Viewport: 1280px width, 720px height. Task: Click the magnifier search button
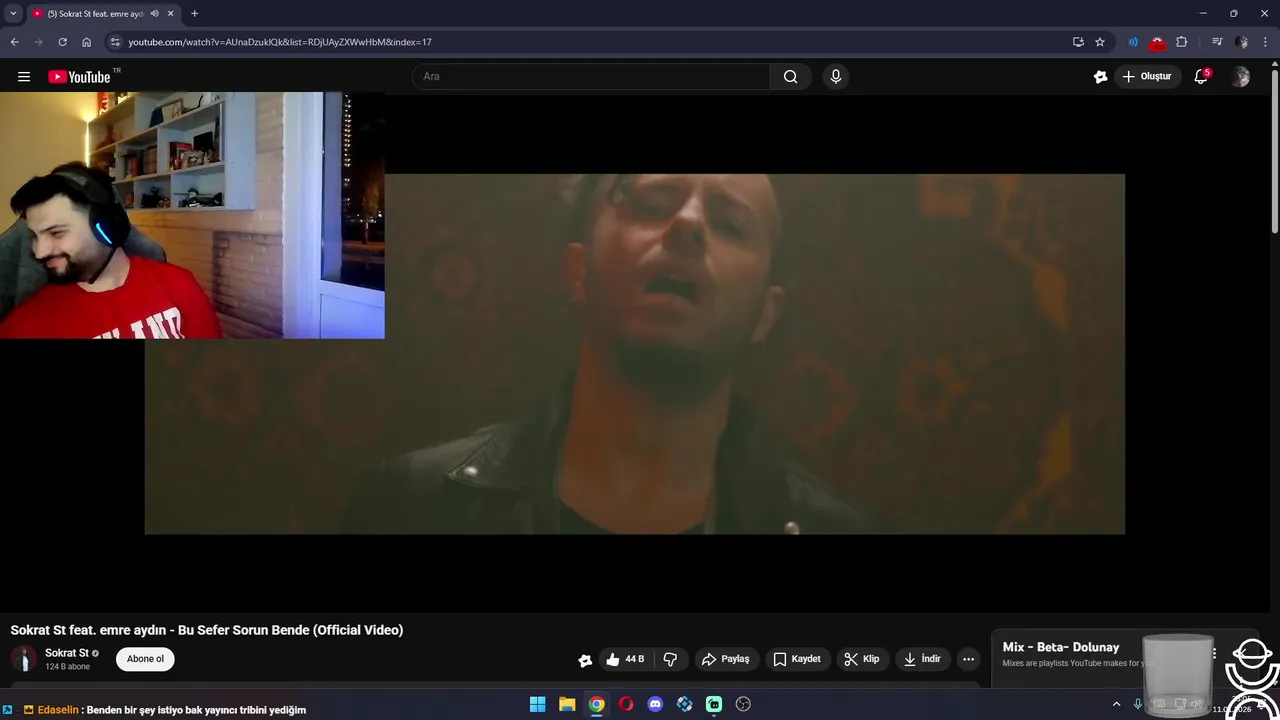[790, 76]
